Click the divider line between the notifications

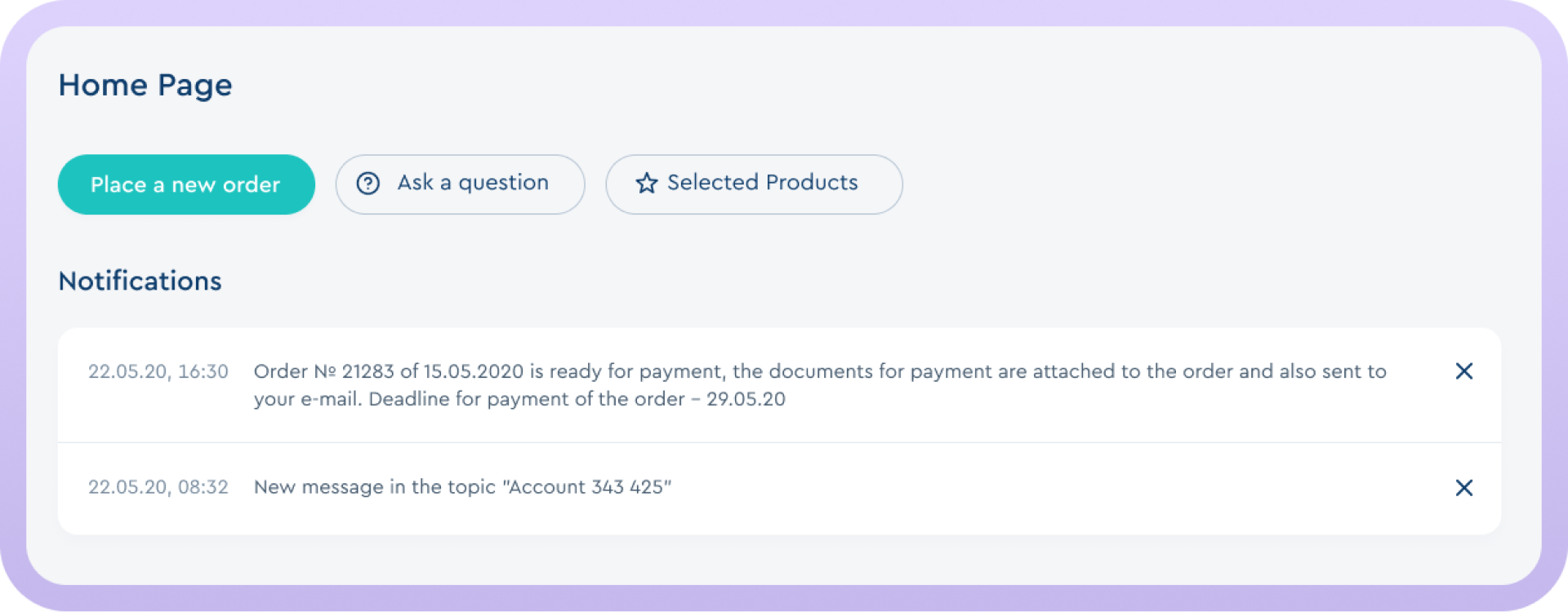click(x=779, y=442)
